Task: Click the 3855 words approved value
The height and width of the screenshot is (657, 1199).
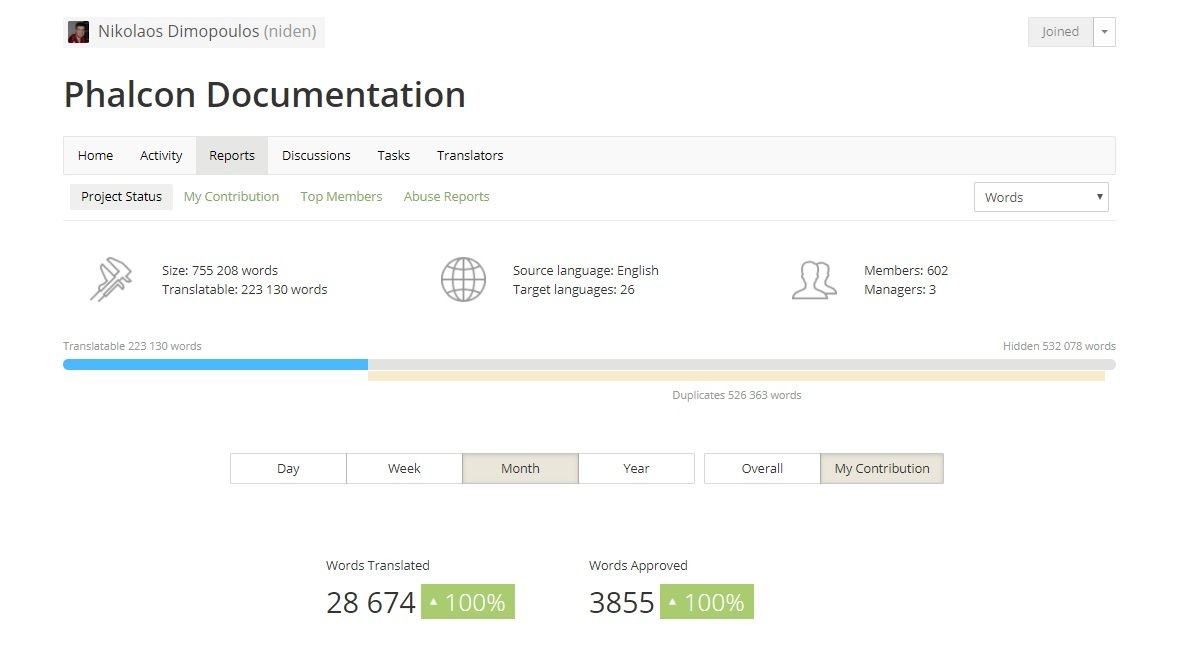Action: [622, 603]
